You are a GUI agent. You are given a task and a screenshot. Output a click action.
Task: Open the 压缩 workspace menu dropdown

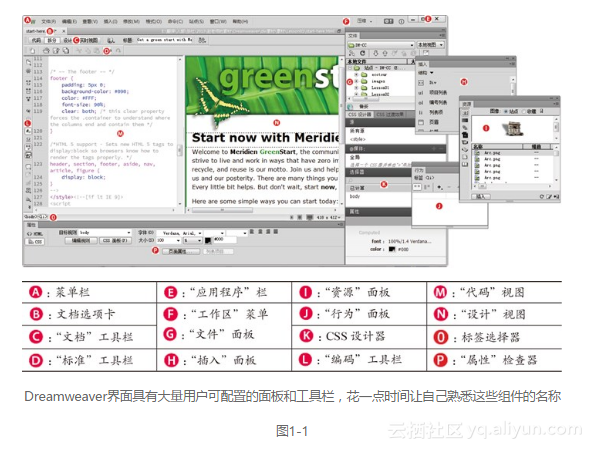365,21
